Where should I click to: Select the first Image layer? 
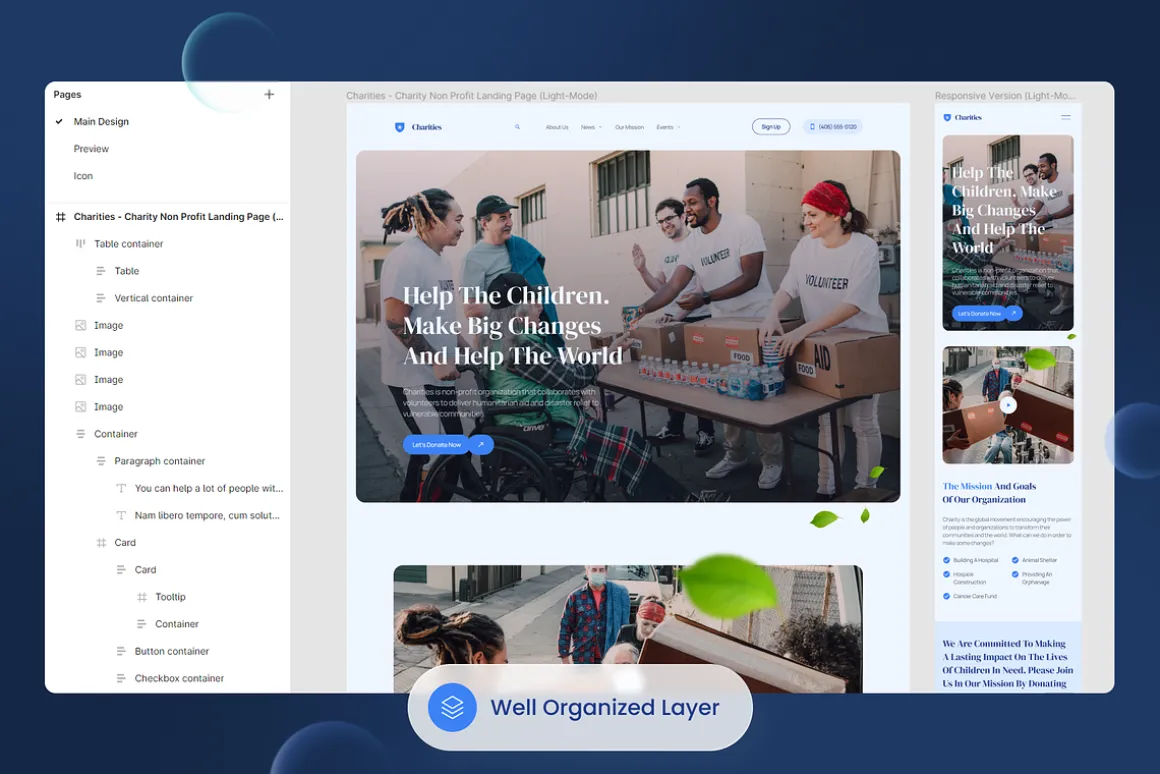(108, 326)
